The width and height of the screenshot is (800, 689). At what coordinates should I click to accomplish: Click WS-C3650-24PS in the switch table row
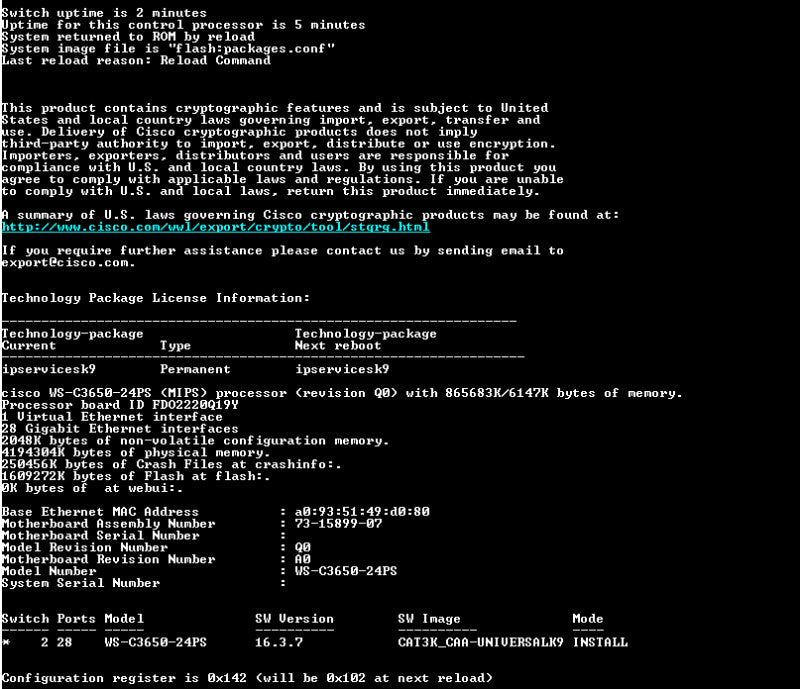coord(156,643)
